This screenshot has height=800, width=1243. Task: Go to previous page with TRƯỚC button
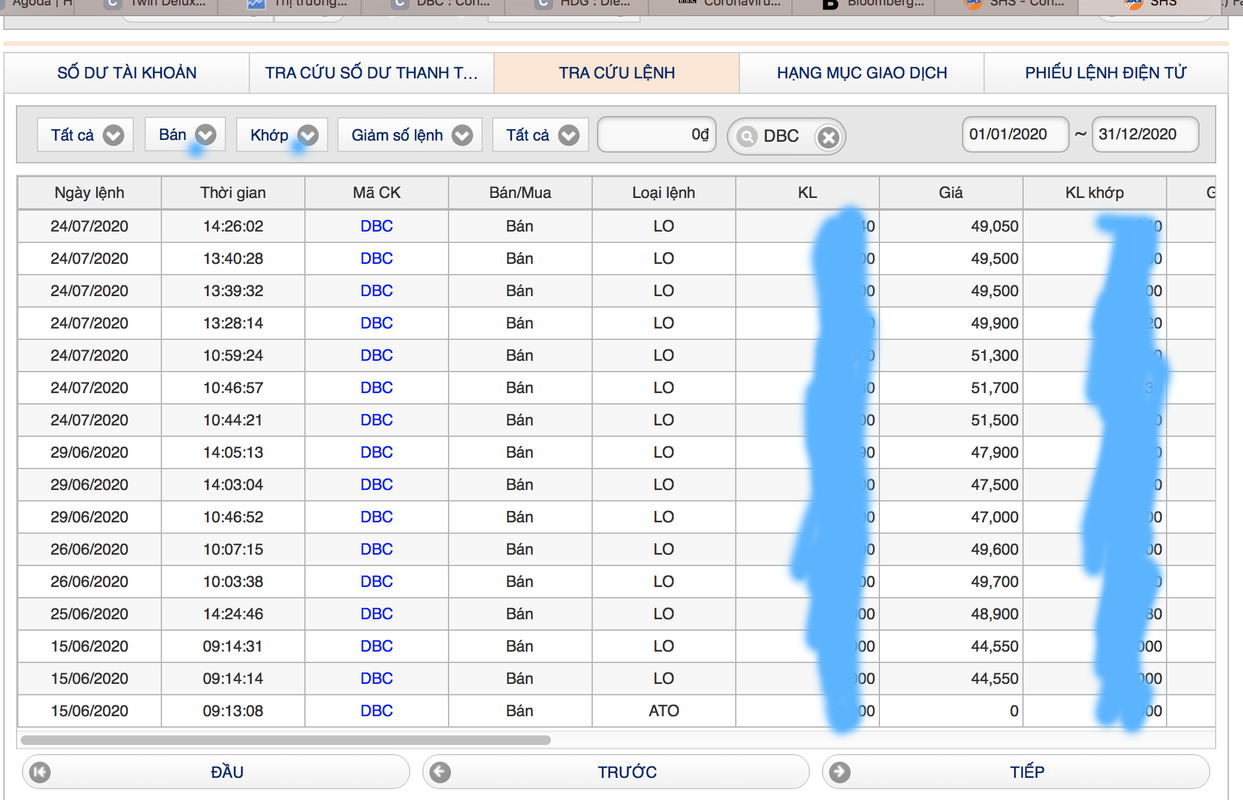tap(616, 772)
